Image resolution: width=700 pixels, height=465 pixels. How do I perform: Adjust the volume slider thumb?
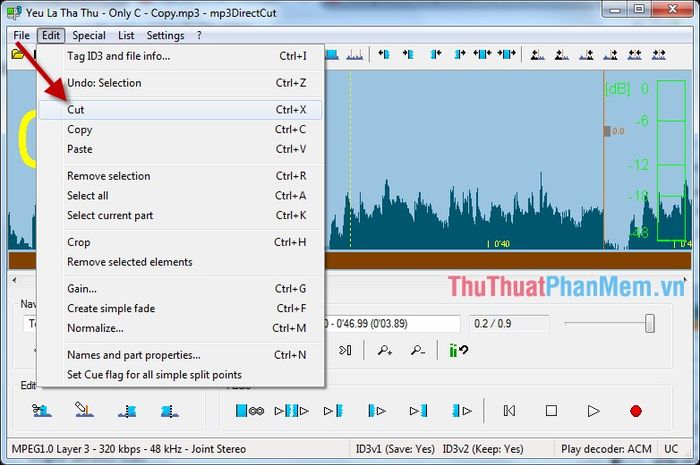[x=650, y=323]
